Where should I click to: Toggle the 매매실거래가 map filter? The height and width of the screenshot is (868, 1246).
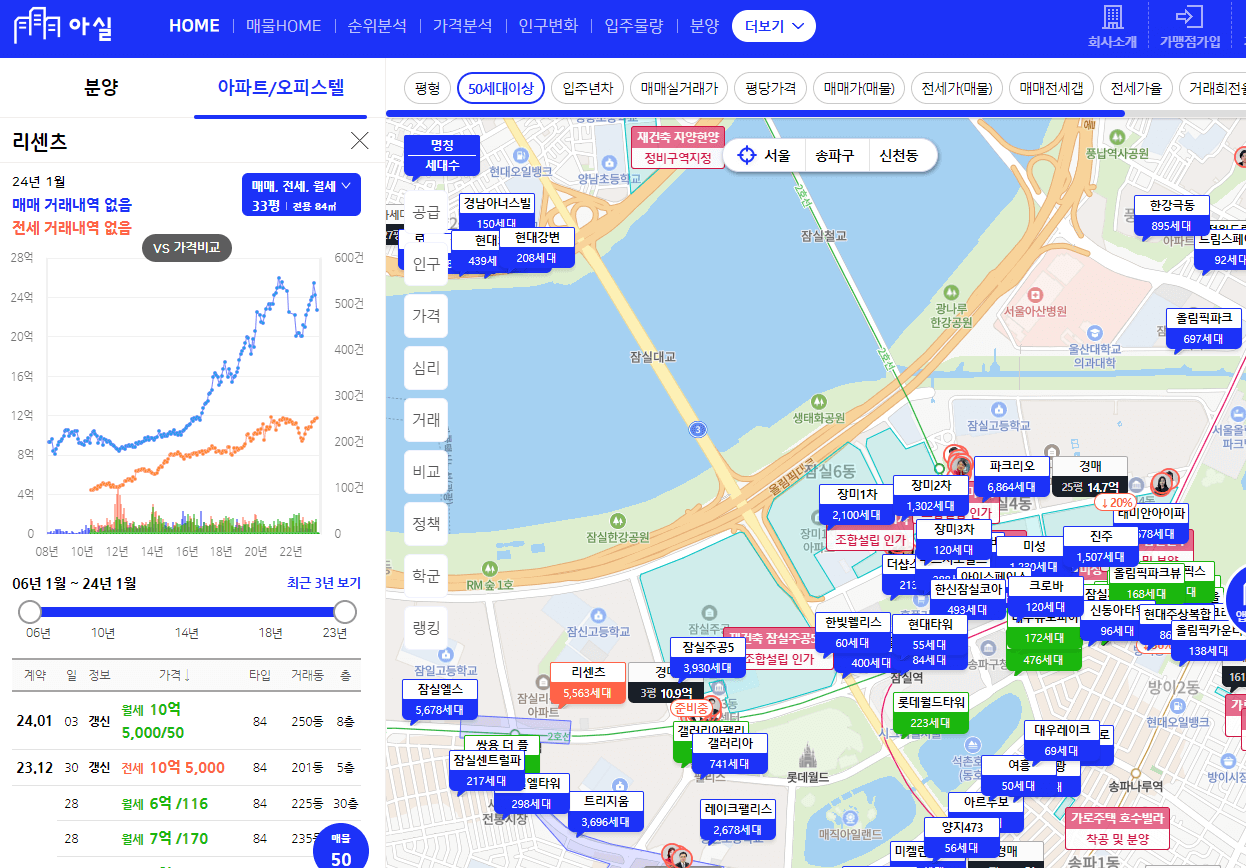(x=680, y=88)
